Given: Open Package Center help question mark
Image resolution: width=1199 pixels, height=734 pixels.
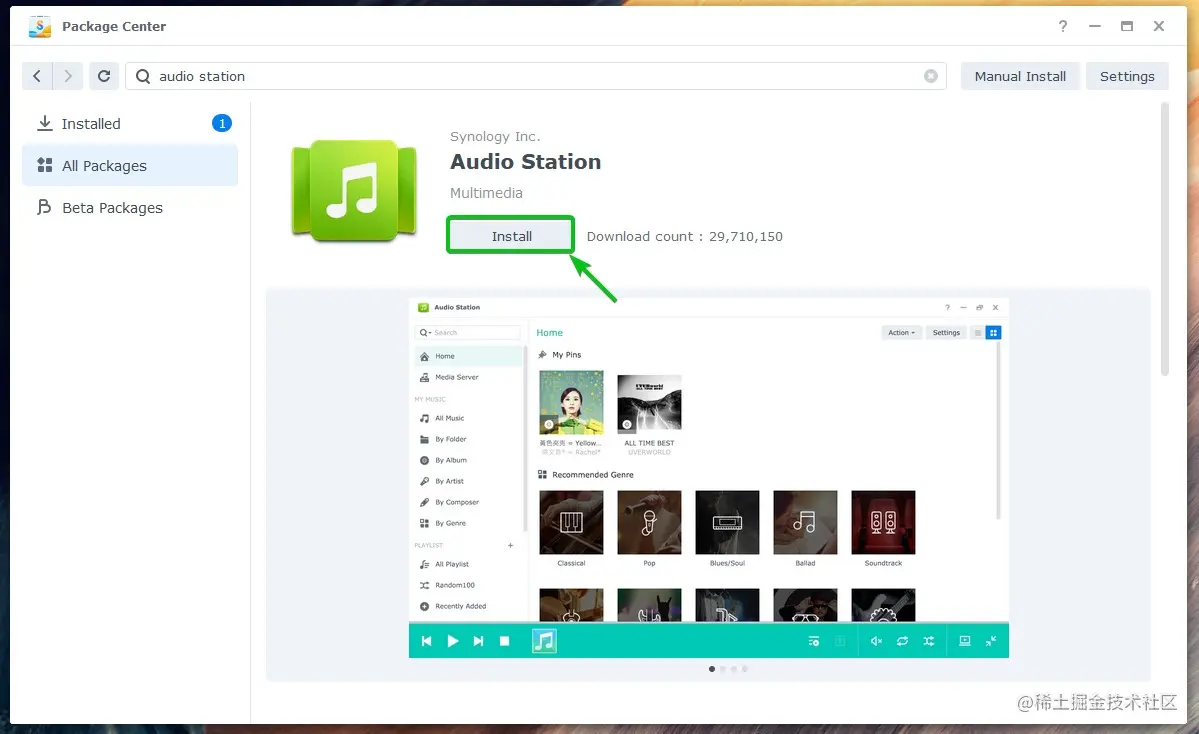Looking at the screenshot, I should (1063, 26).
